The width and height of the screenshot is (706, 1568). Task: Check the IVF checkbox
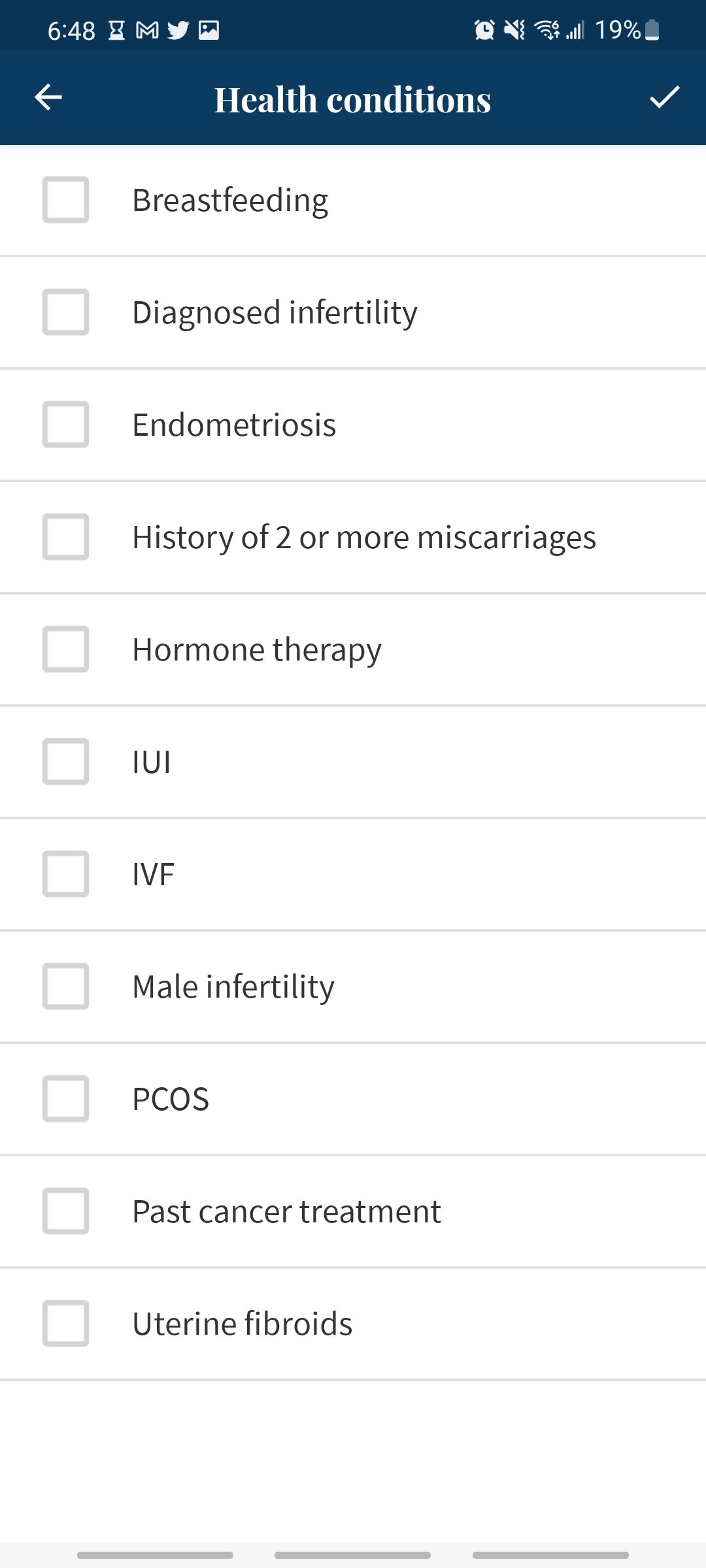[65, 874]
